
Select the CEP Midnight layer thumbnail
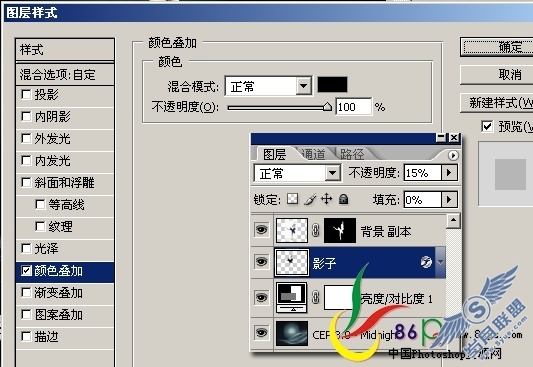tap(292, 333)
